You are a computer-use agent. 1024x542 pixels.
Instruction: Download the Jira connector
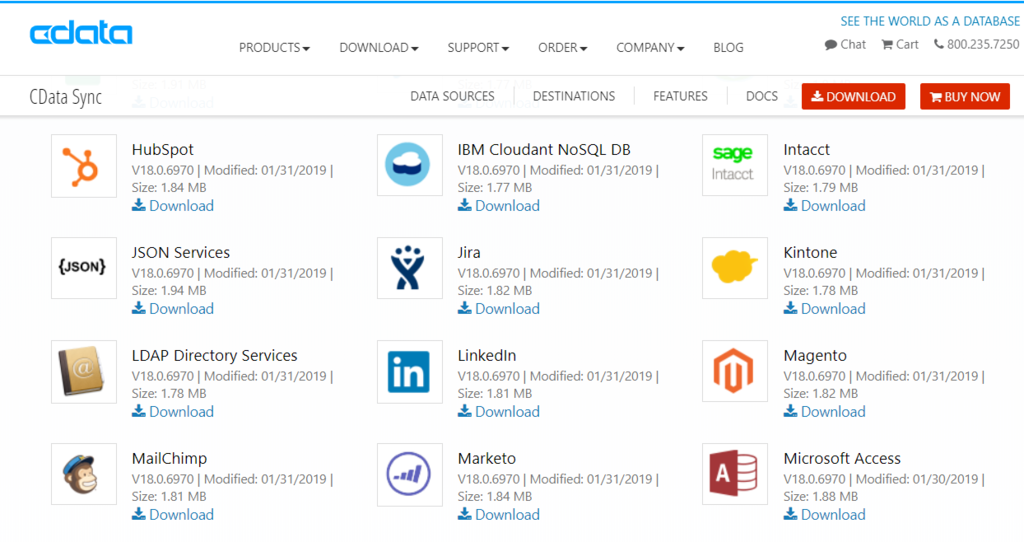498,309
